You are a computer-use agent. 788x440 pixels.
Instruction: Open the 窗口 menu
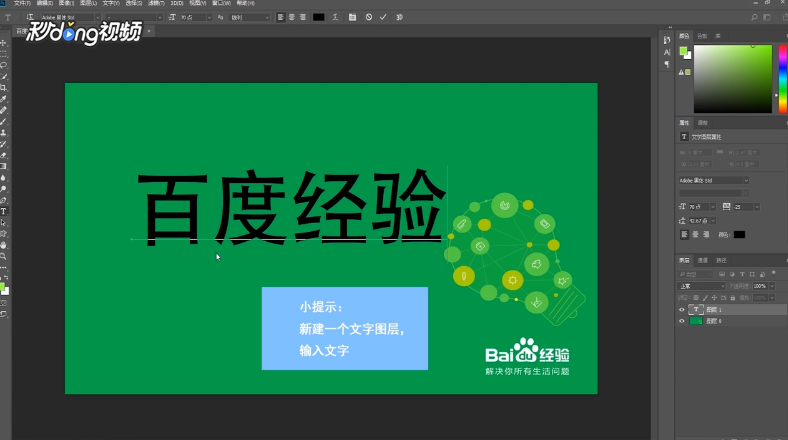pyautogui.click(x=221, y=3)
